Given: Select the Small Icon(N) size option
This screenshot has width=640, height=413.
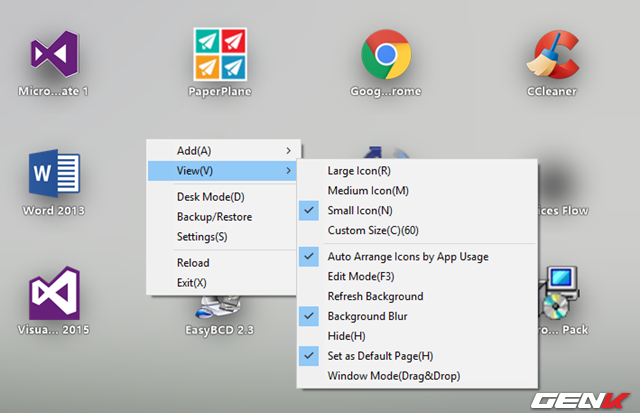Looking at the screenshot, I should point(360,211).
